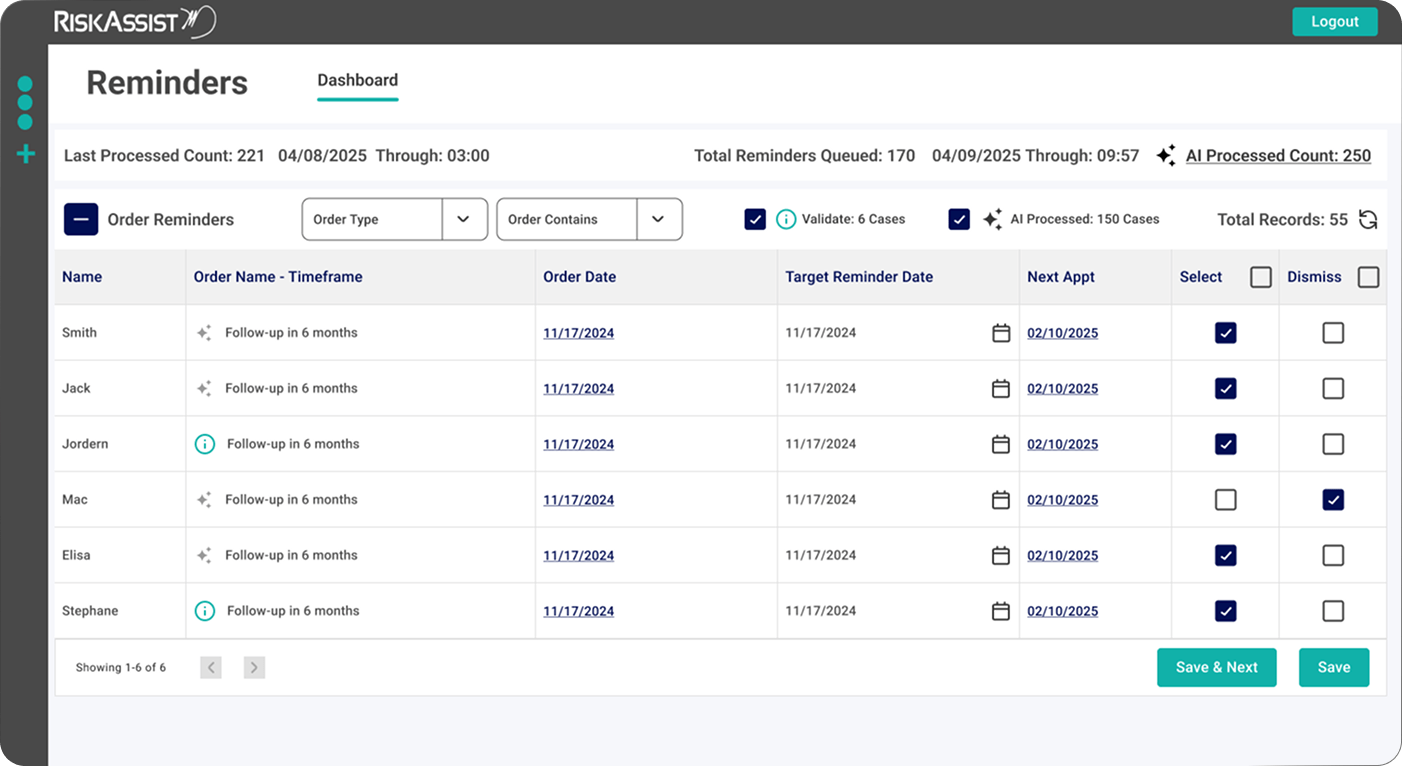Viewport: 1402px width, 766px height.
Task: Open the AI Processed Count: 250 link
Action: [1277, 156]
